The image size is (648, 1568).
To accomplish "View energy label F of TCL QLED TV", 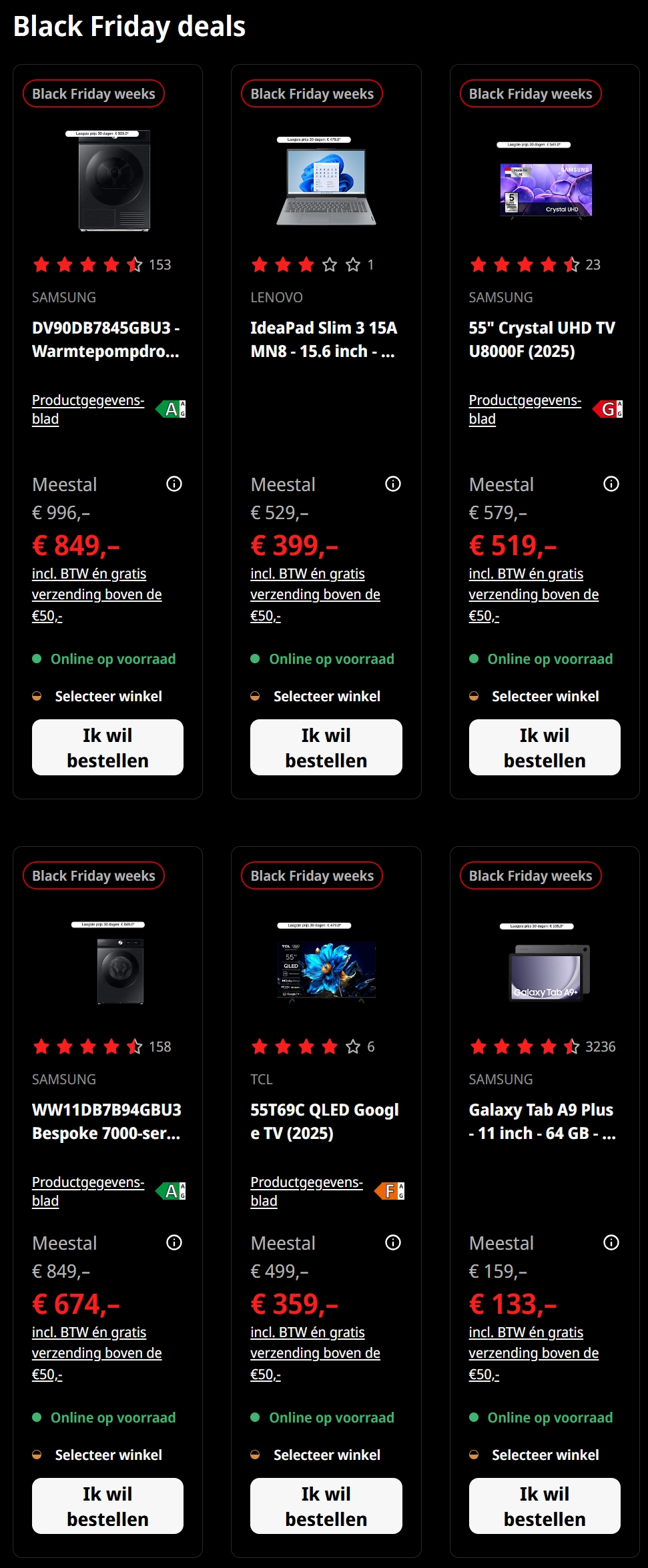I will (390, 1191).
